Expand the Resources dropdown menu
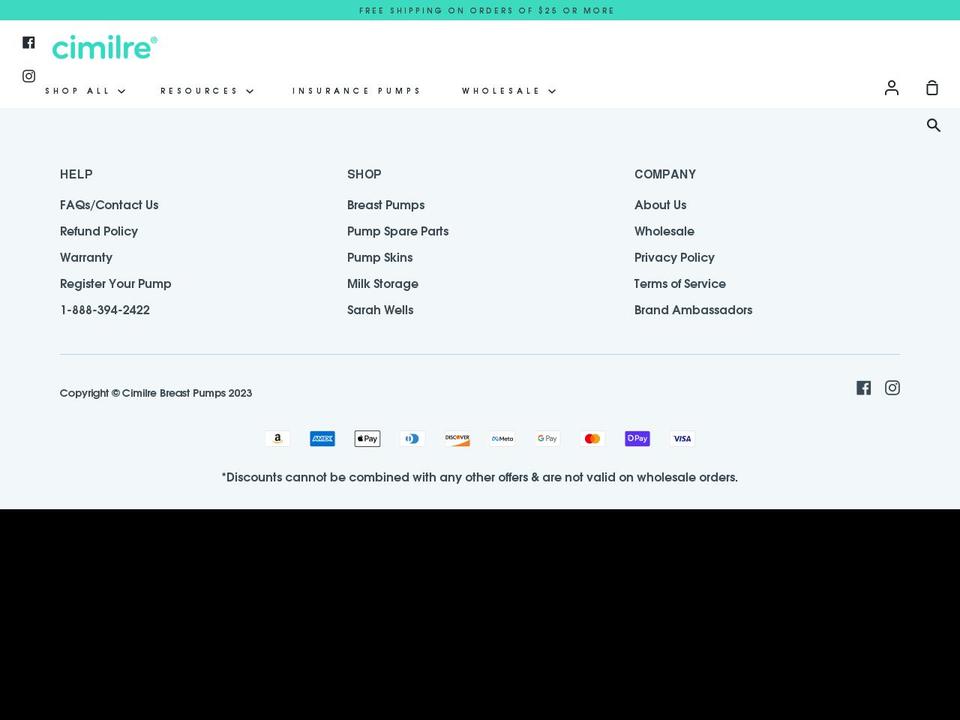Screen dimensions: 960x720 207,91
